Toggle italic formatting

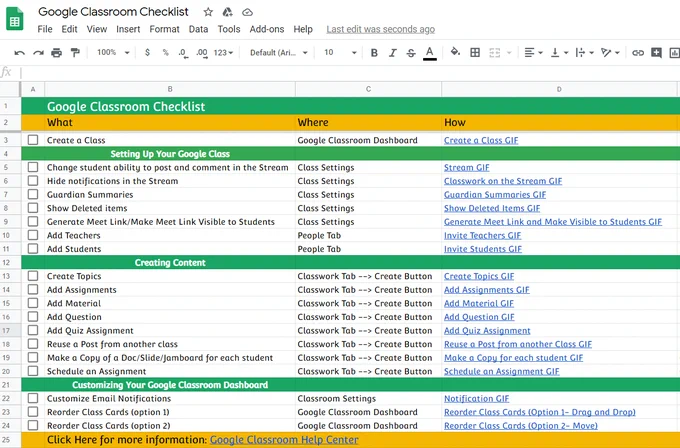point(392,53)
